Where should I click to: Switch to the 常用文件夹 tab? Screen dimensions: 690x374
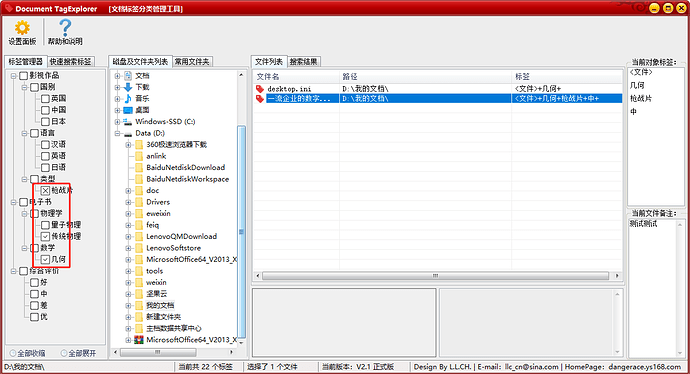pos(192,62)
